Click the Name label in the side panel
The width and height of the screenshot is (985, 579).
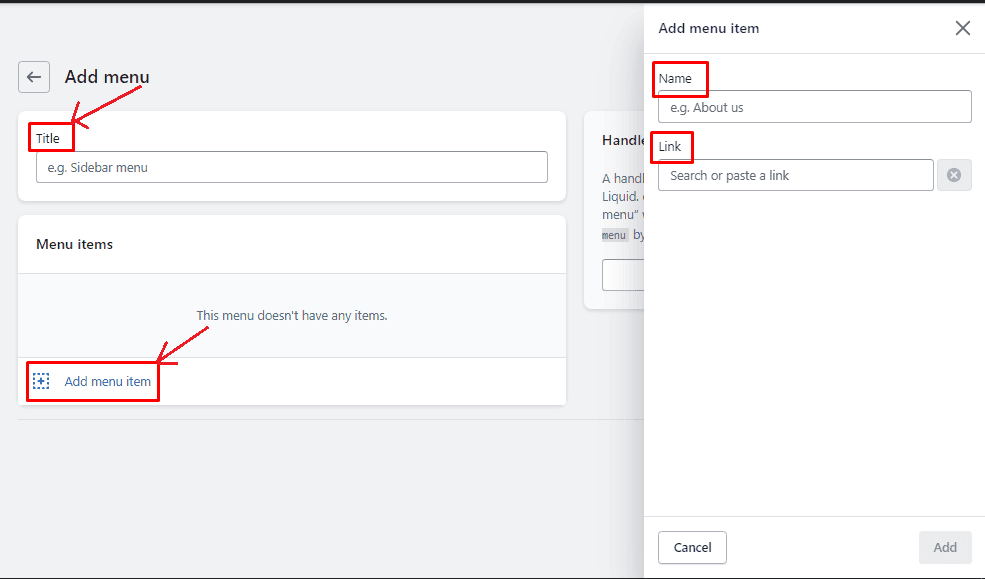click(x=675, y=78)
